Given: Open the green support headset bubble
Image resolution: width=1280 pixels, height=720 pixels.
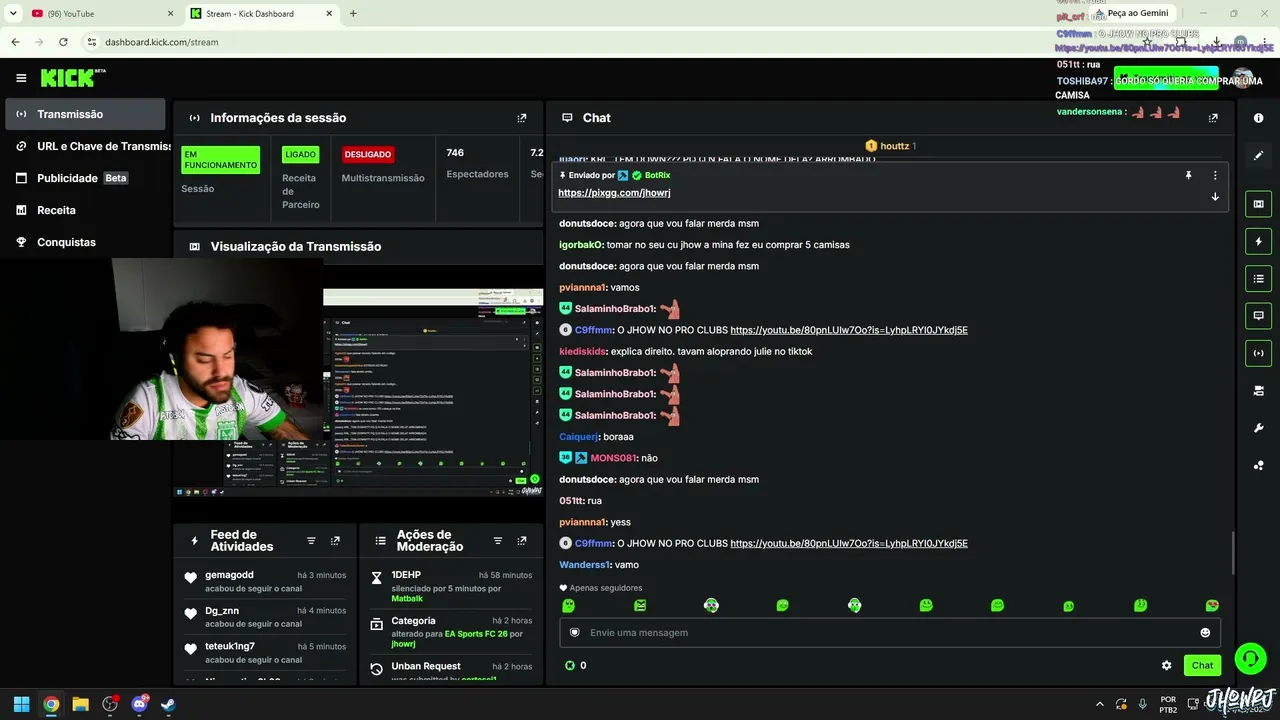Looking at the screenshot, I should (x=1250, y=658).
